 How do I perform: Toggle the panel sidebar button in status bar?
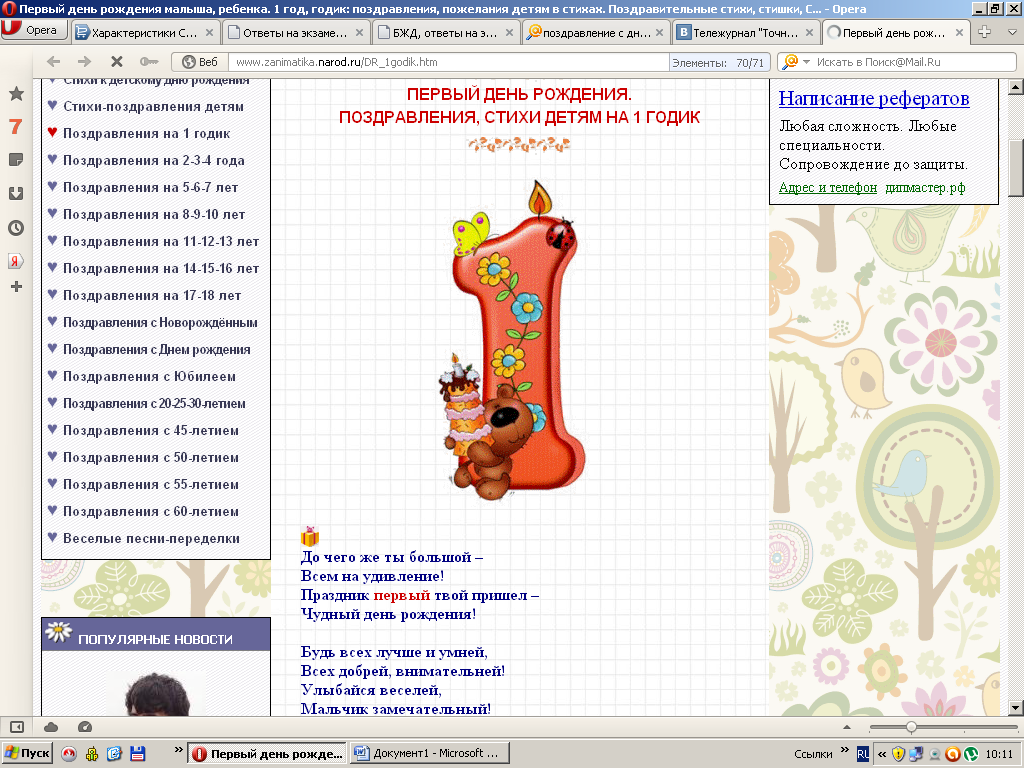point(17,727)
